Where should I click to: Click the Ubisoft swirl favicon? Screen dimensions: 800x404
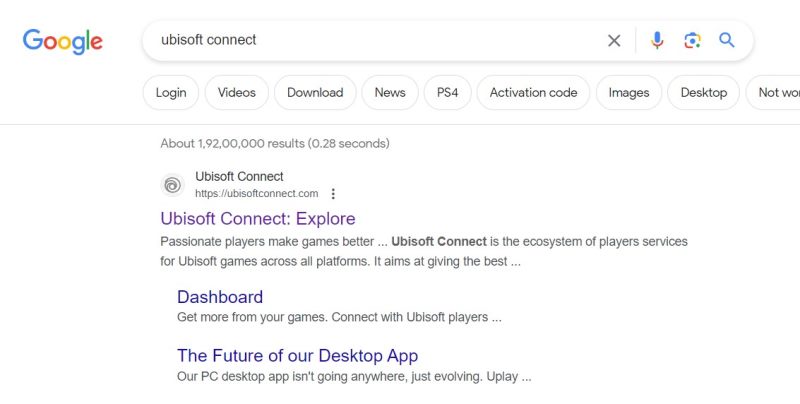172,185
